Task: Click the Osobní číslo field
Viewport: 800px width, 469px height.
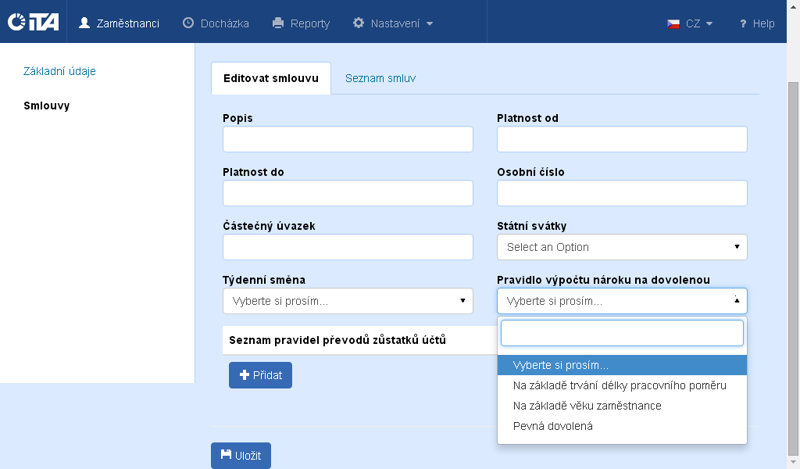Action: click(x=621, y=193)
